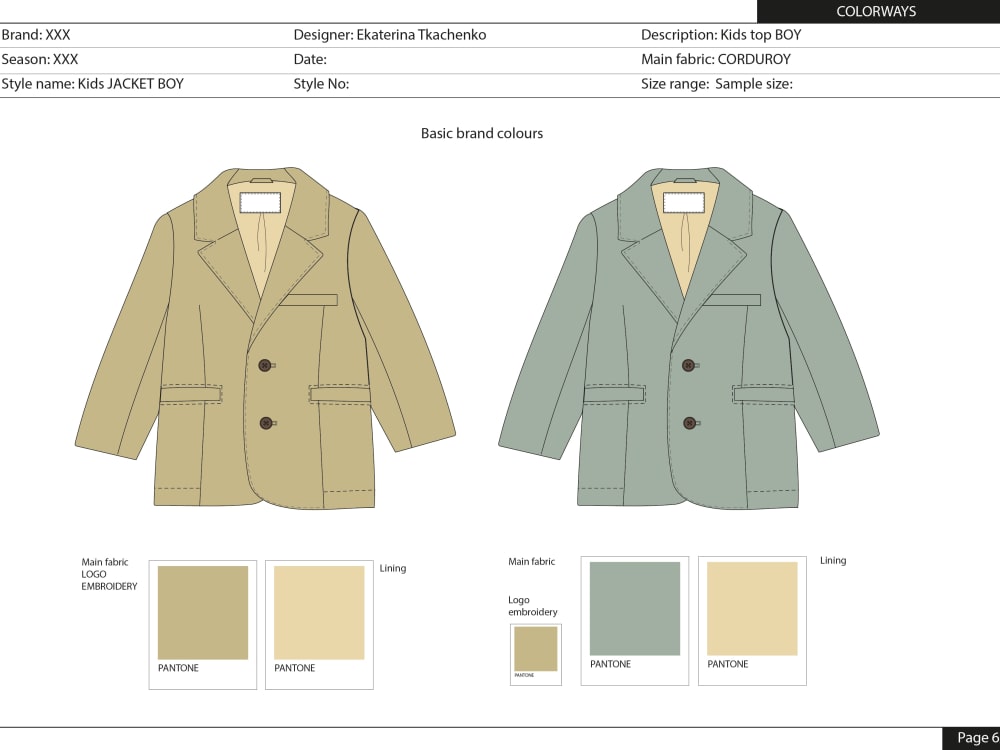
Task: Click the neck label inside green jacket
Action: (x=684, y=203)
